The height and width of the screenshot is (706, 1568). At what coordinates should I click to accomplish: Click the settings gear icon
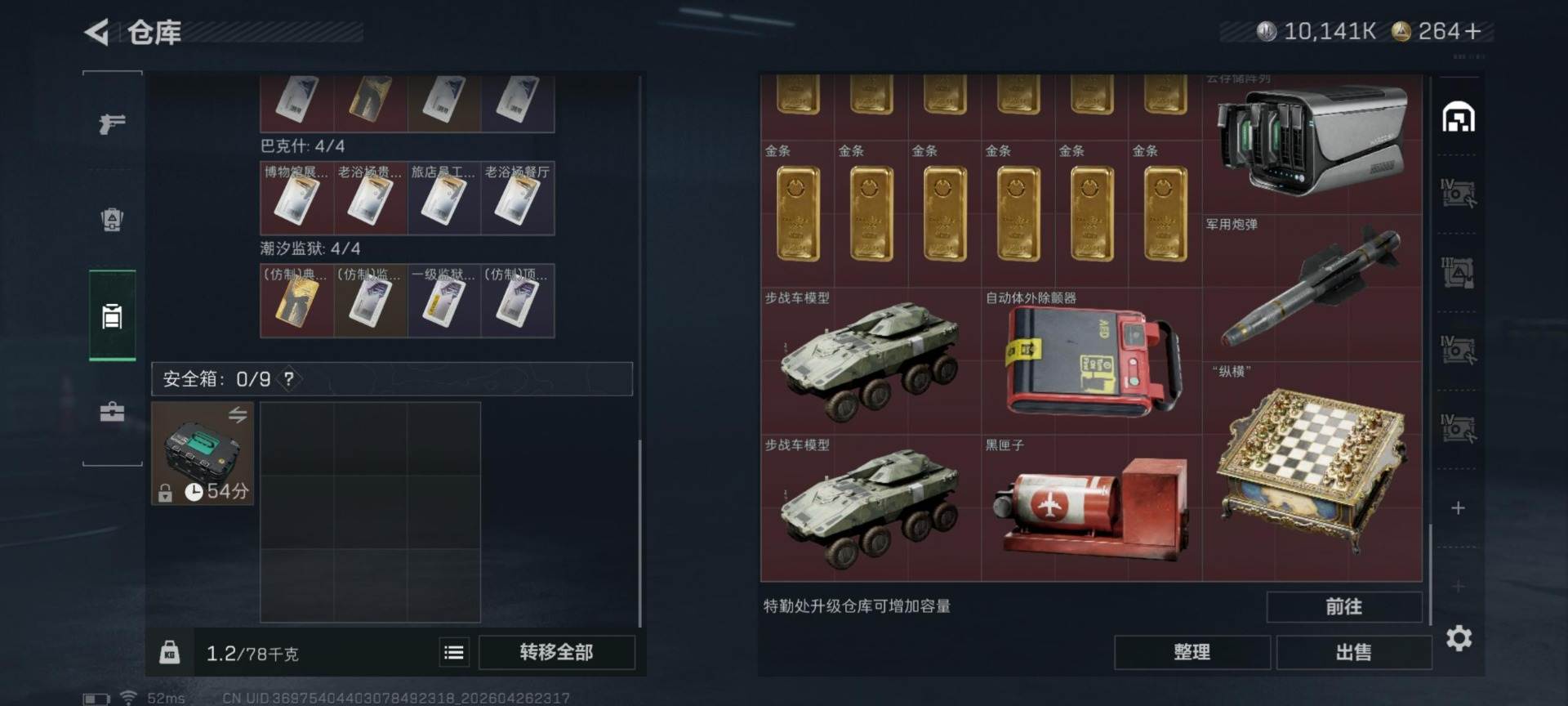(1459, 638)
